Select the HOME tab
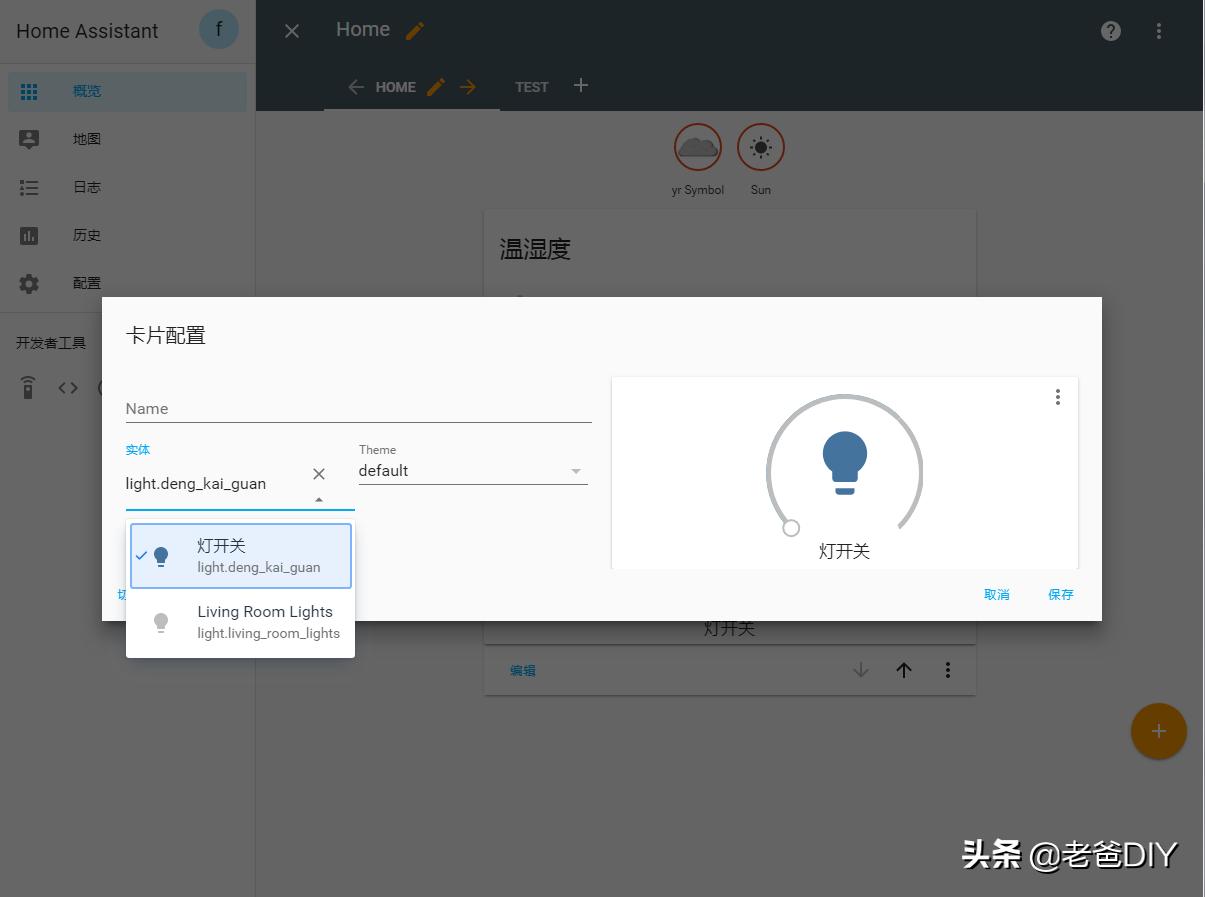The height and width of the screenshot is (897, 1205). point(396,87)
